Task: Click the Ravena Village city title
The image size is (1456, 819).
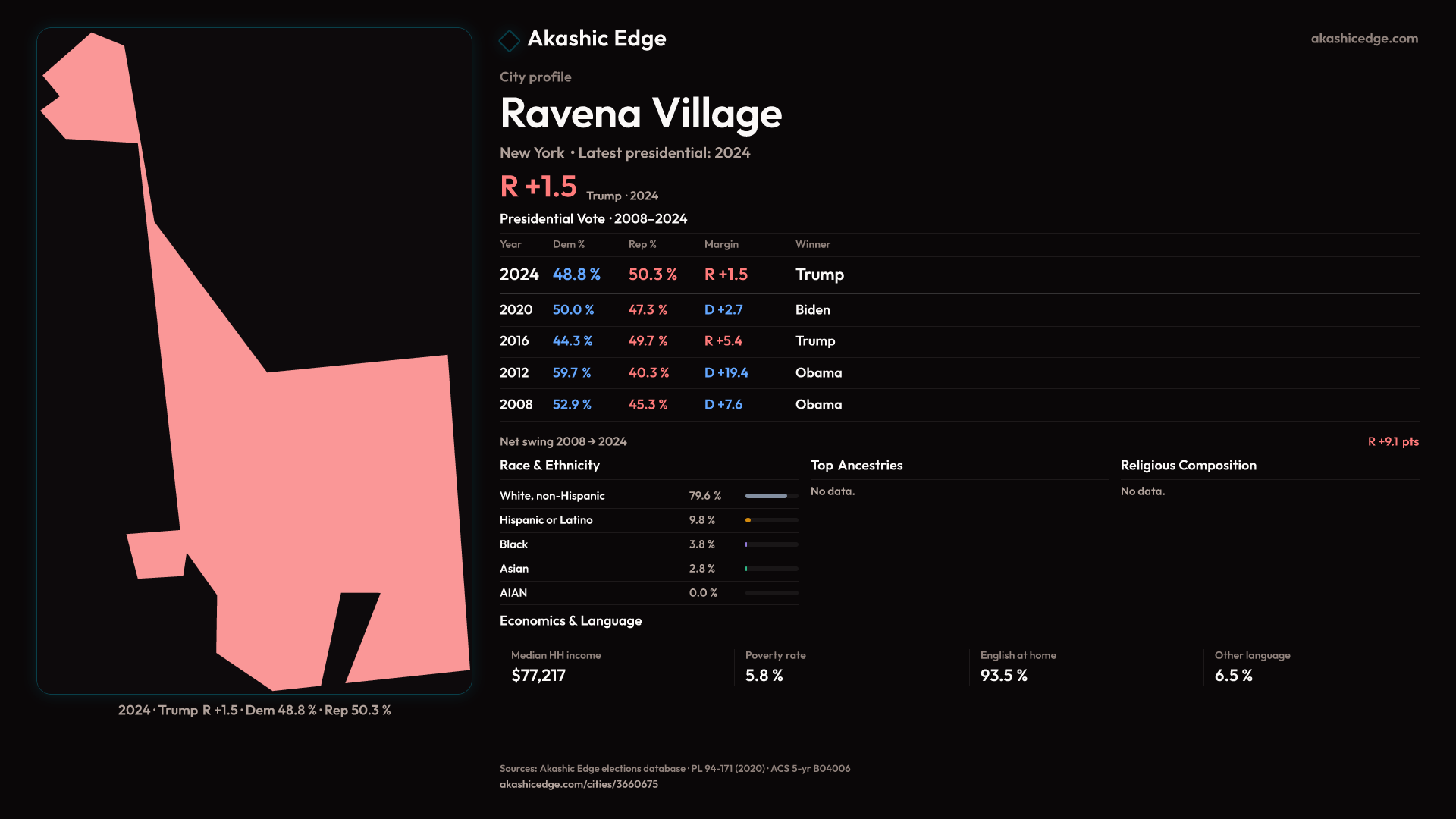Action: [x=641, y=114]
